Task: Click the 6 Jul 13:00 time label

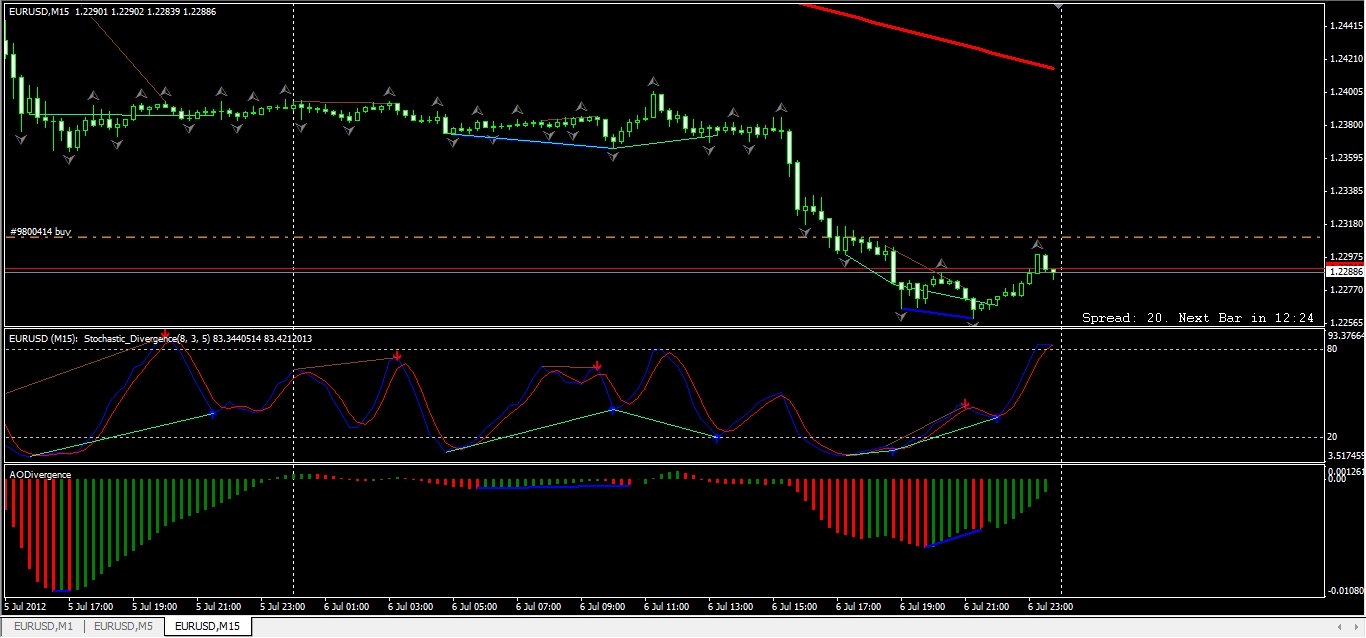Action: 731,606
